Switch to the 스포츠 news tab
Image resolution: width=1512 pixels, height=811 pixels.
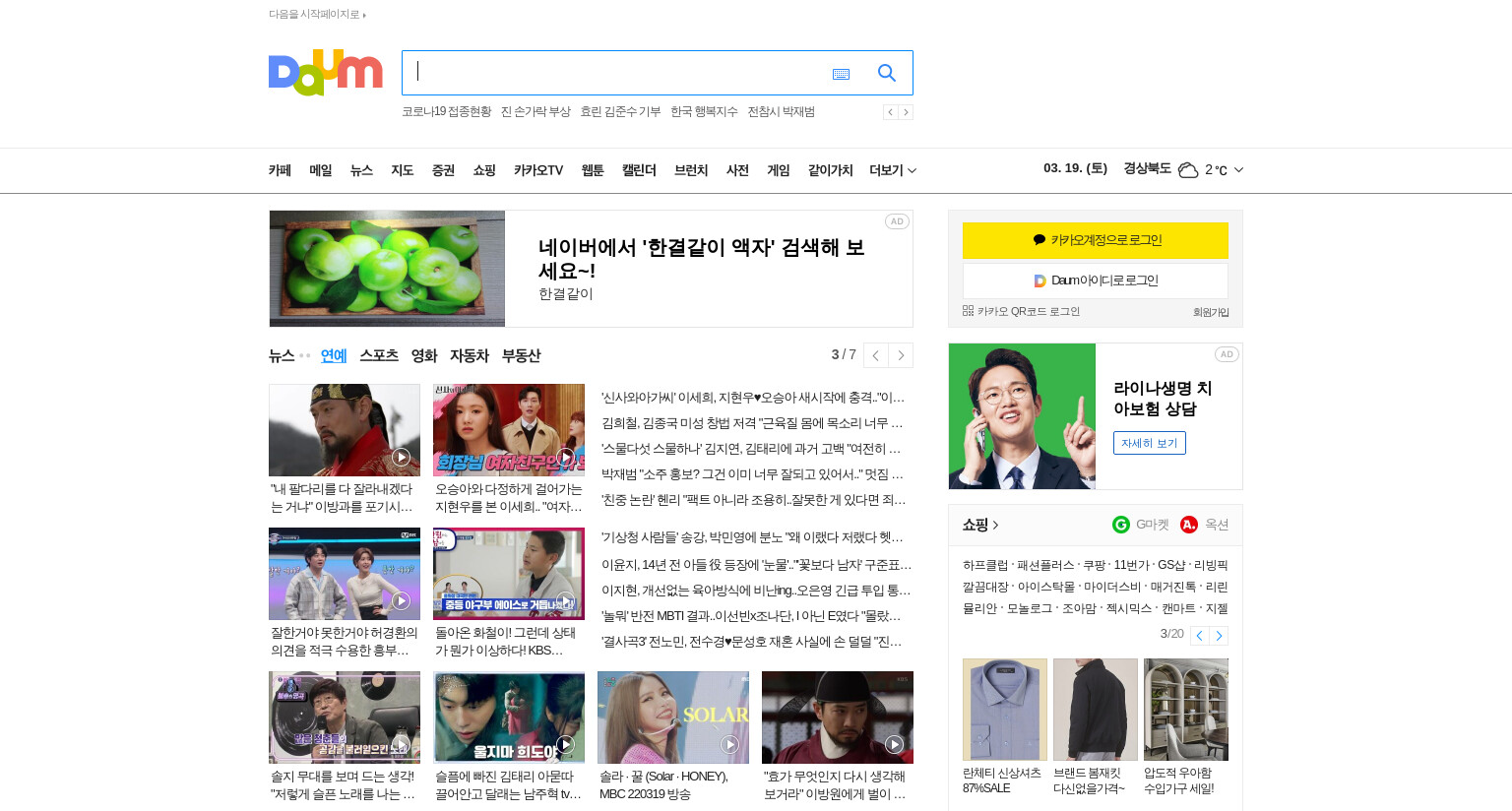click(x=379, y=355)
